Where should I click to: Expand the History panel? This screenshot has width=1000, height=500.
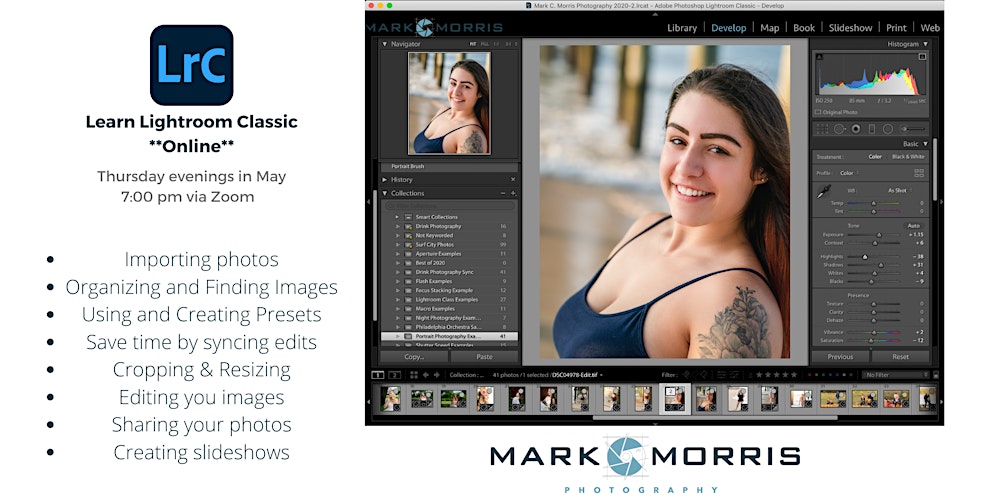click(385, 180)
